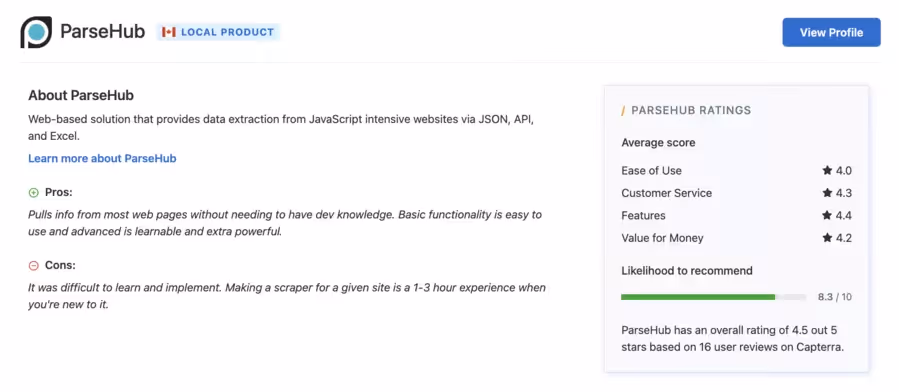This screenshot has width=899, height=392.
Task: Open the View Profile button
Action: (831, 32)
